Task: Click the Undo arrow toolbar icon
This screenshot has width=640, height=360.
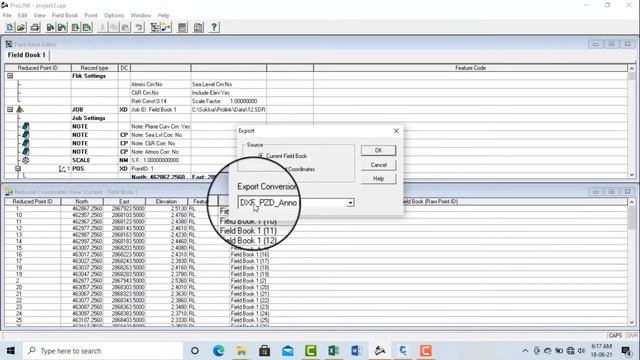Action: tap(139, 27)
